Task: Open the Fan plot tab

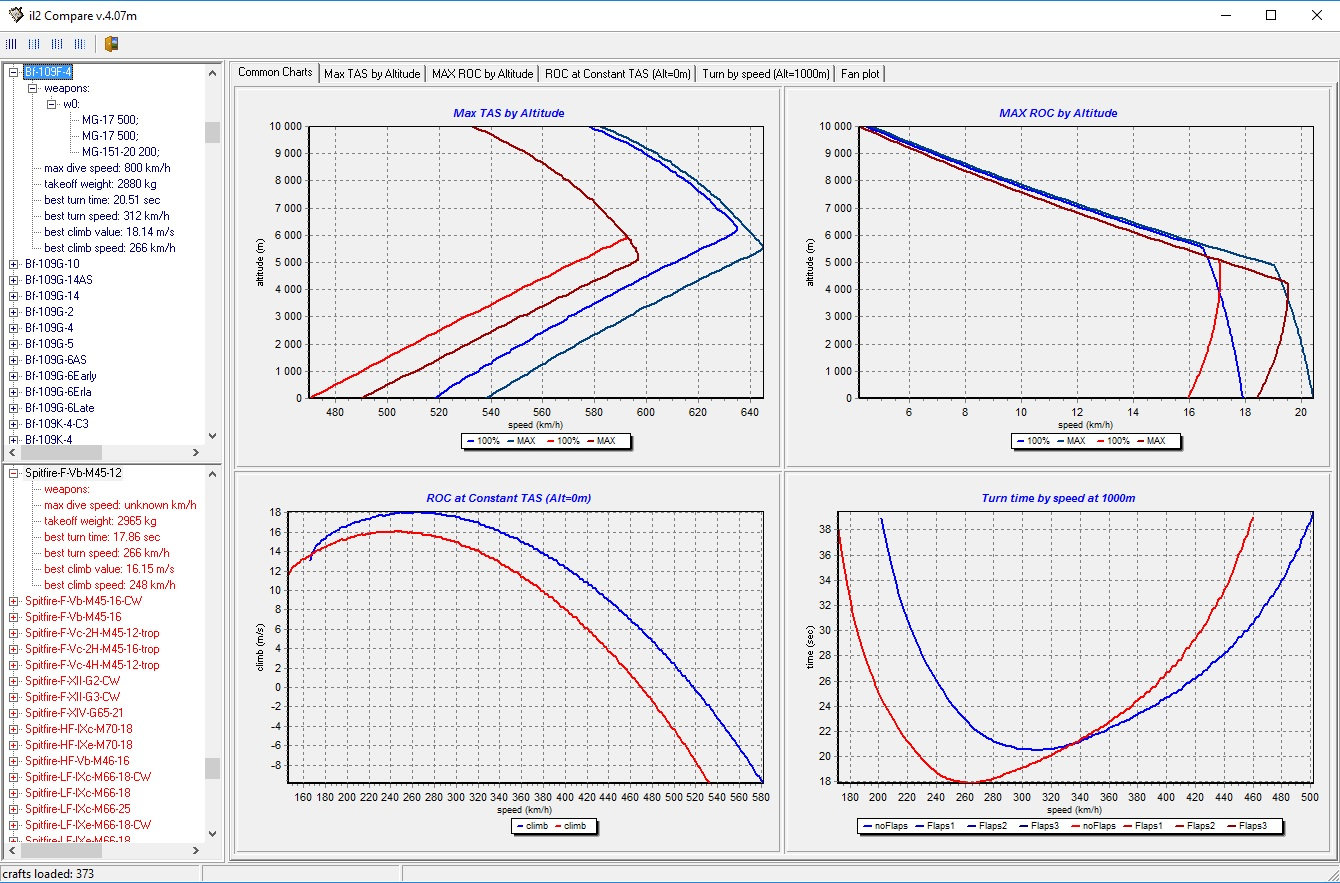Action: (x=861, y=74)
